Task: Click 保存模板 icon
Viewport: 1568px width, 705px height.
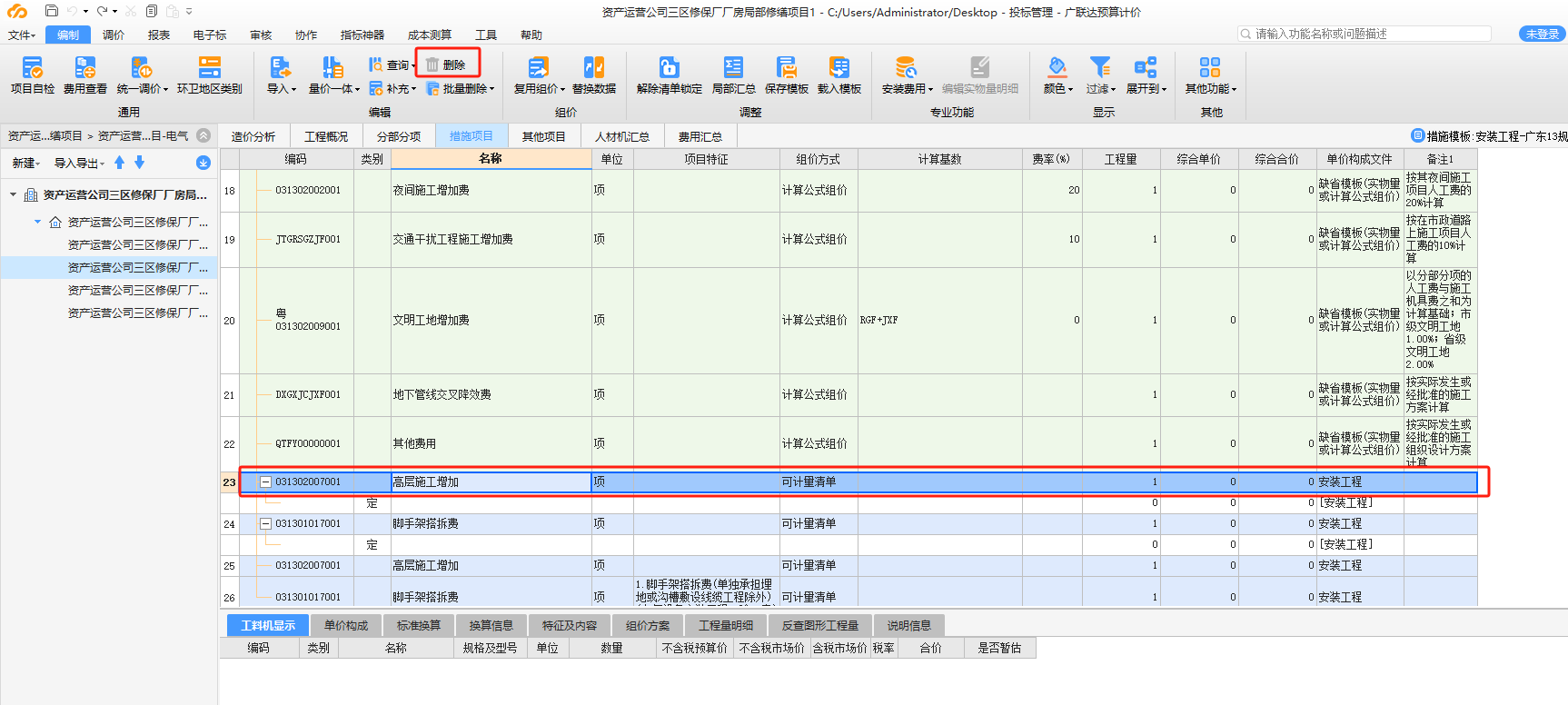Action: [787, 67]
